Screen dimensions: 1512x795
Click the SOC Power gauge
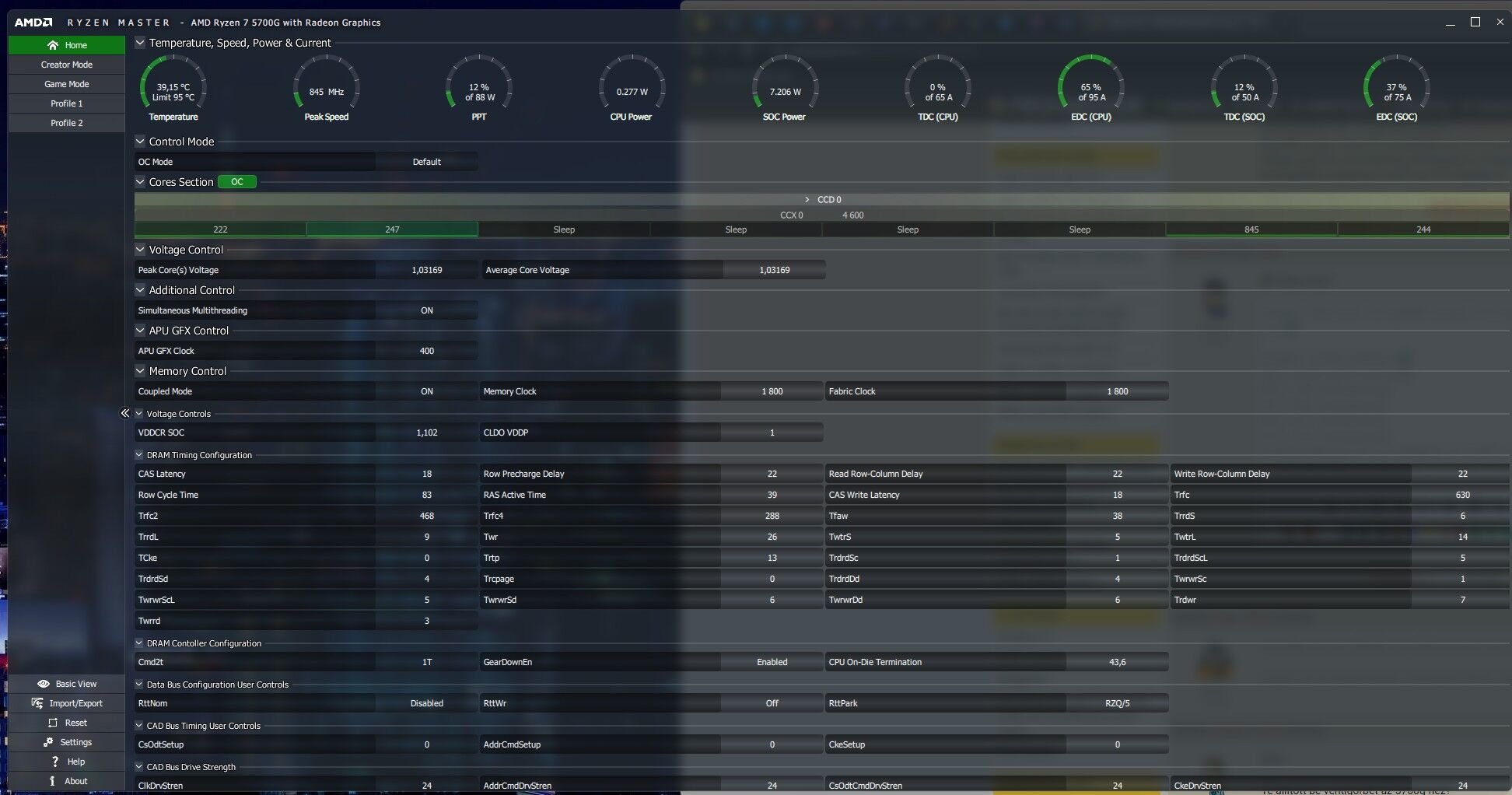coord(785,89)
